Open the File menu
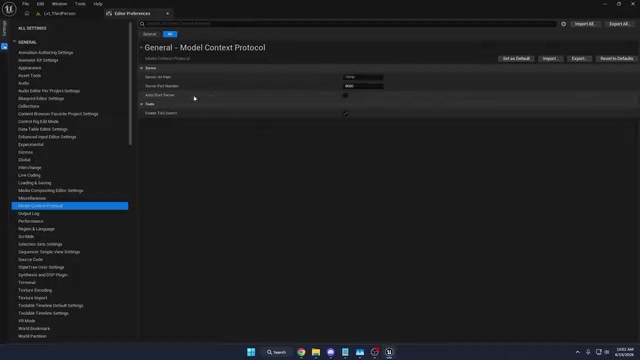This screenshot has width=640, height=360. [25, 4]
